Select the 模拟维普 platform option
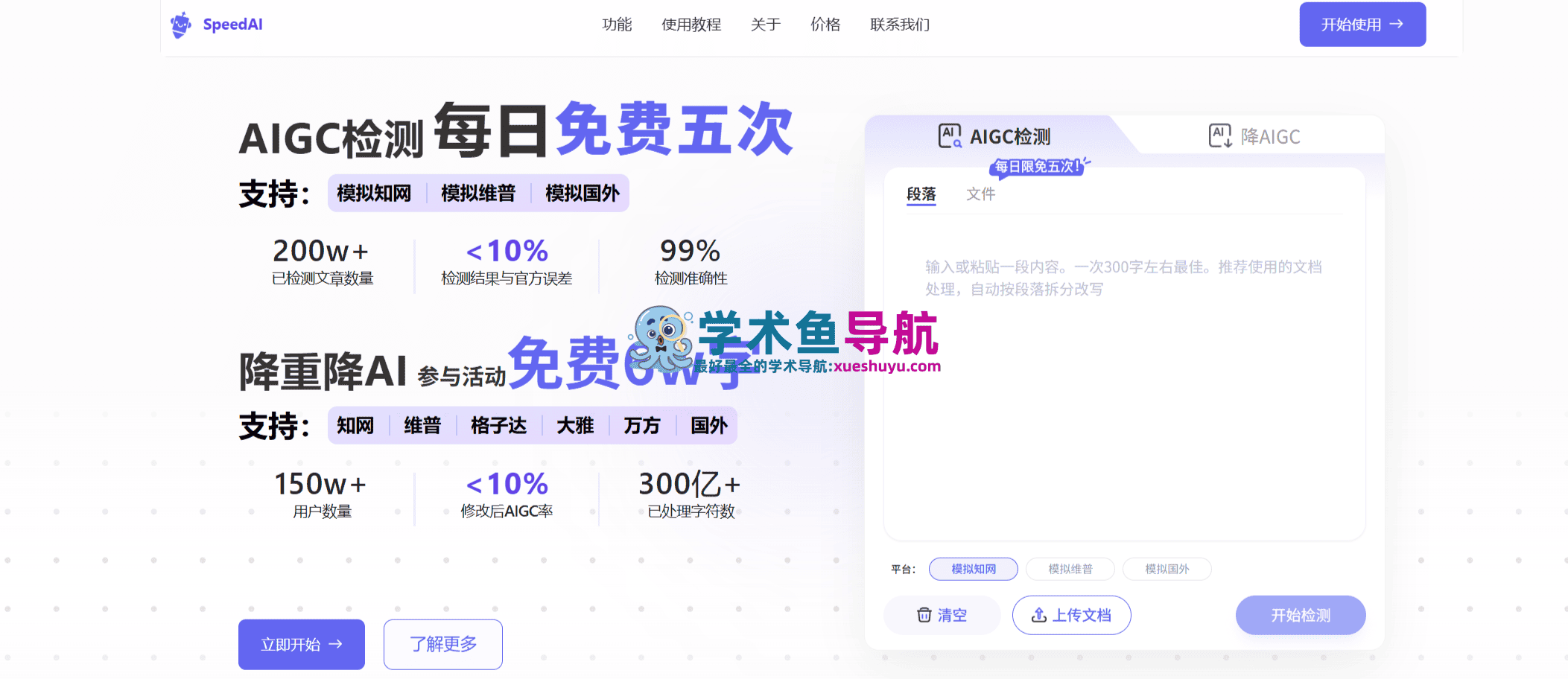The height and width of the screenshot is (679, 1568). click(x=1070, y=569)
